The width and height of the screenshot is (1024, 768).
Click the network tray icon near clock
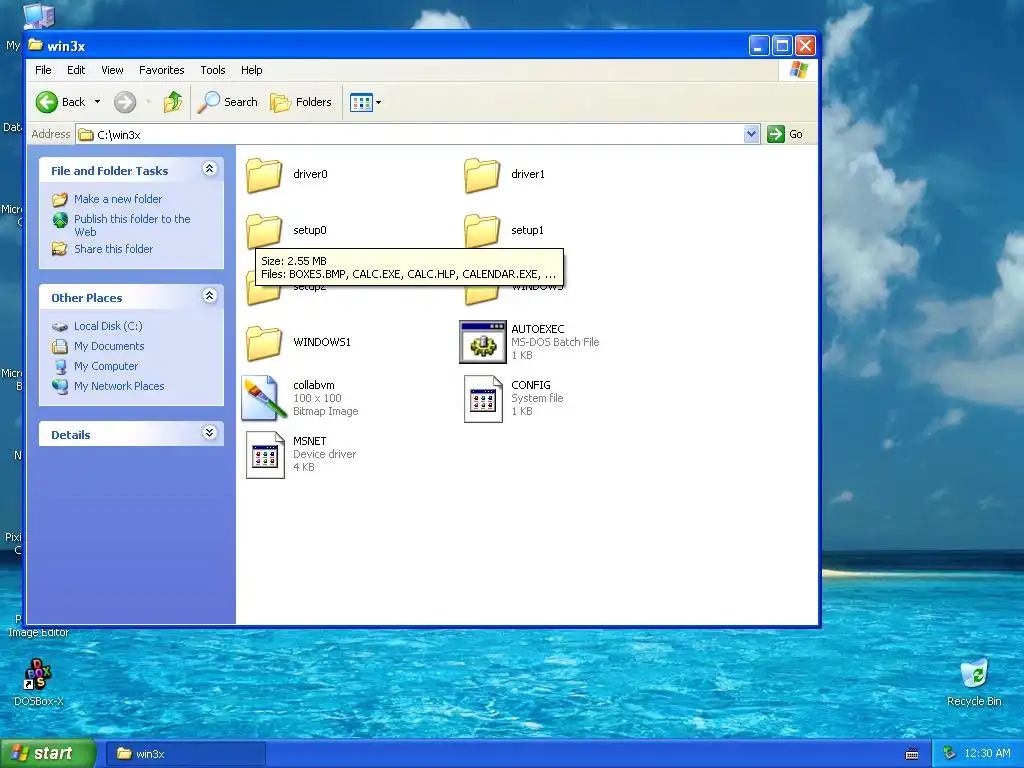pyautogui.click(x=949, y=754)
